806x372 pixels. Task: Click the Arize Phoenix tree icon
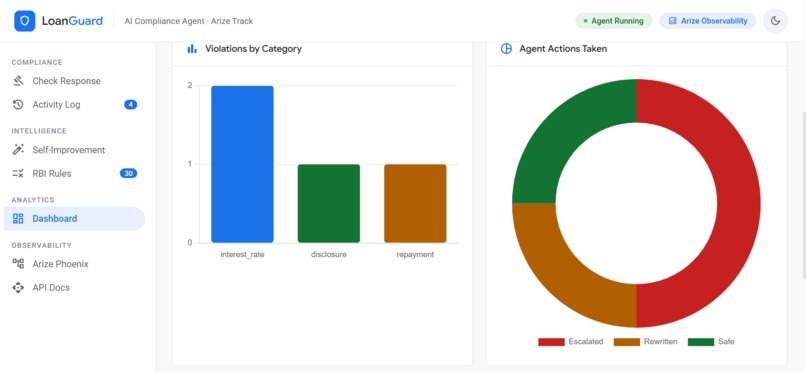coord(18,264)
